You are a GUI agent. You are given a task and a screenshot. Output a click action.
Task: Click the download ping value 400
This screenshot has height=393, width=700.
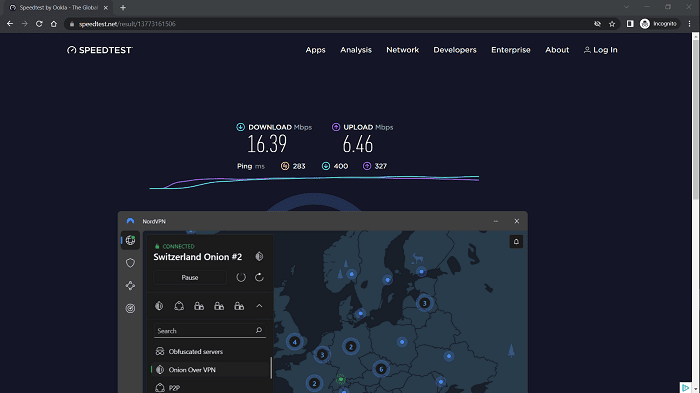coord(341,166)
